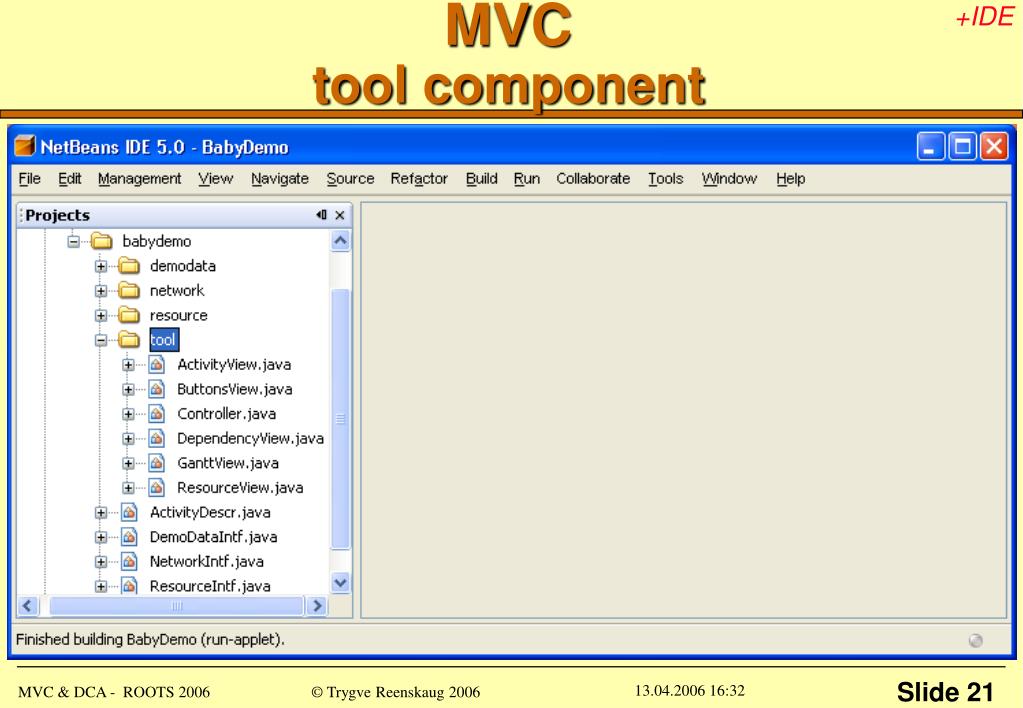1023x708 pixels.
Task: Click the network folder icon
Action: click(129, 290)
